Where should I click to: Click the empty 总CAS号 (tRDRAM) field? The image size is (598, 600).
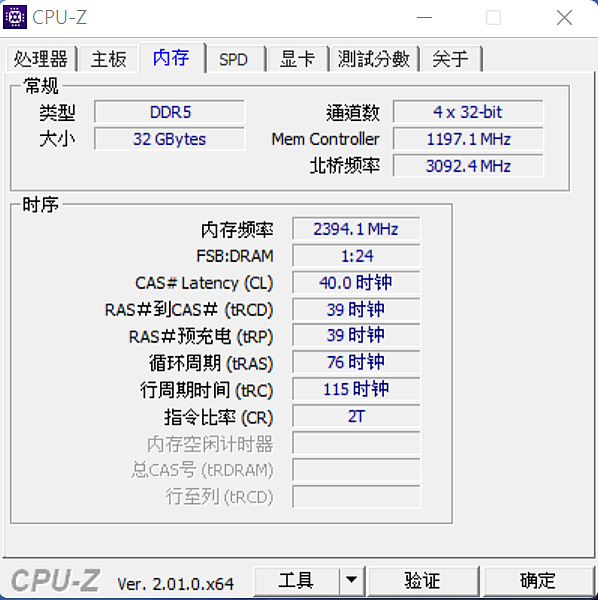click(356, 470)
